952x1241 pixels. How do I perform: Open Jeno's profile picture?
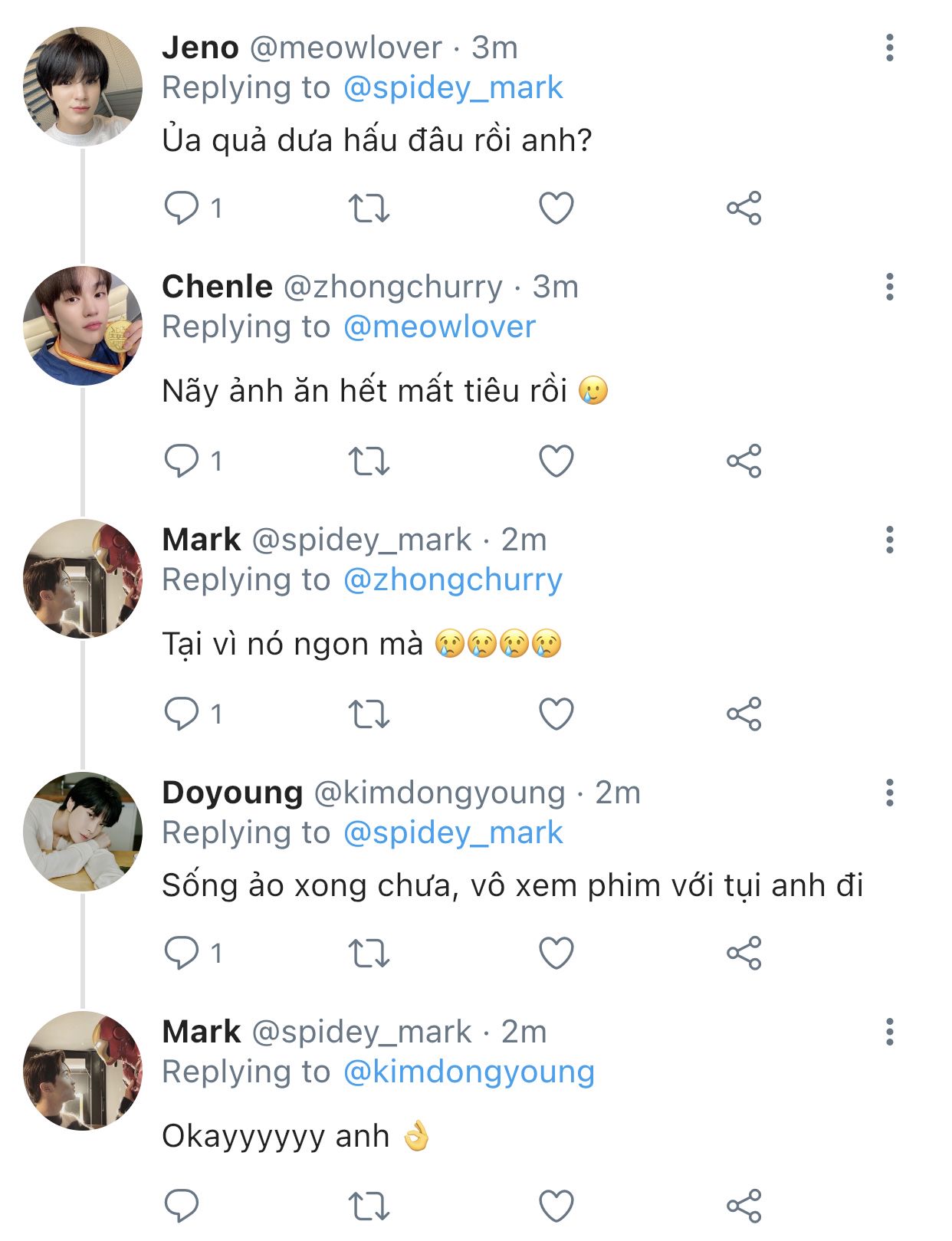(83, 87)
